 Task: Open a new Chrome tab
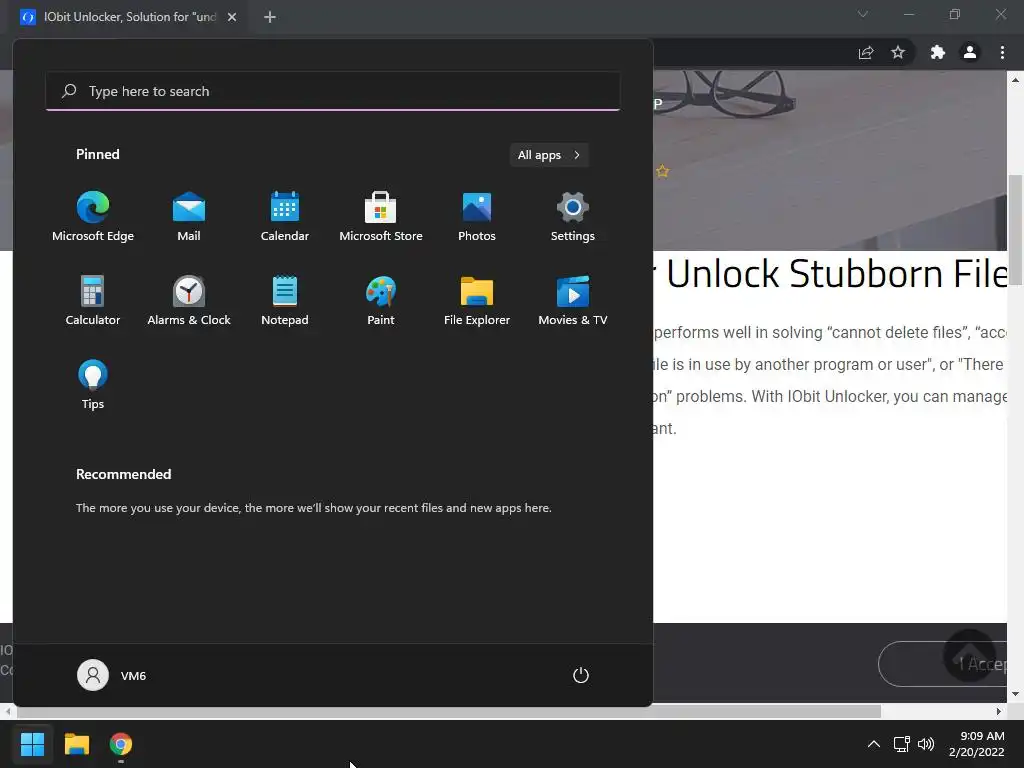[270, 17]
